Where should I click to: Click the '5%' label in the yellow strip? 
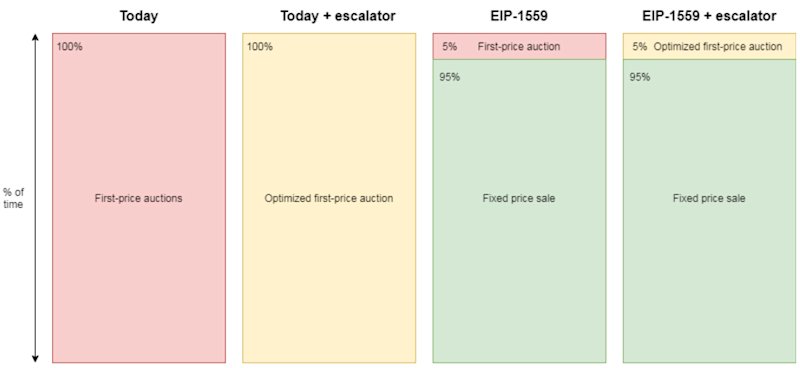pyautogui.click(x=640, y=47)
